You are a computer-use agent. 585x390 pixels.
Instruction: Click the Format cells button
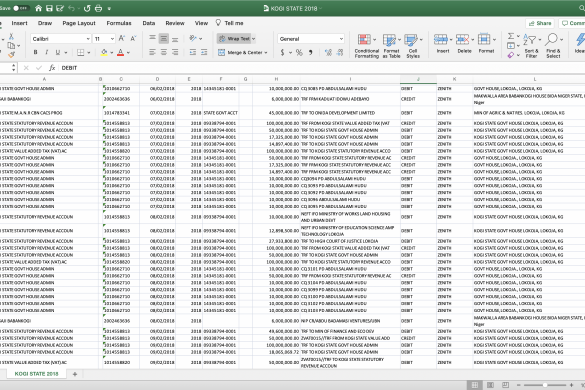486,44
